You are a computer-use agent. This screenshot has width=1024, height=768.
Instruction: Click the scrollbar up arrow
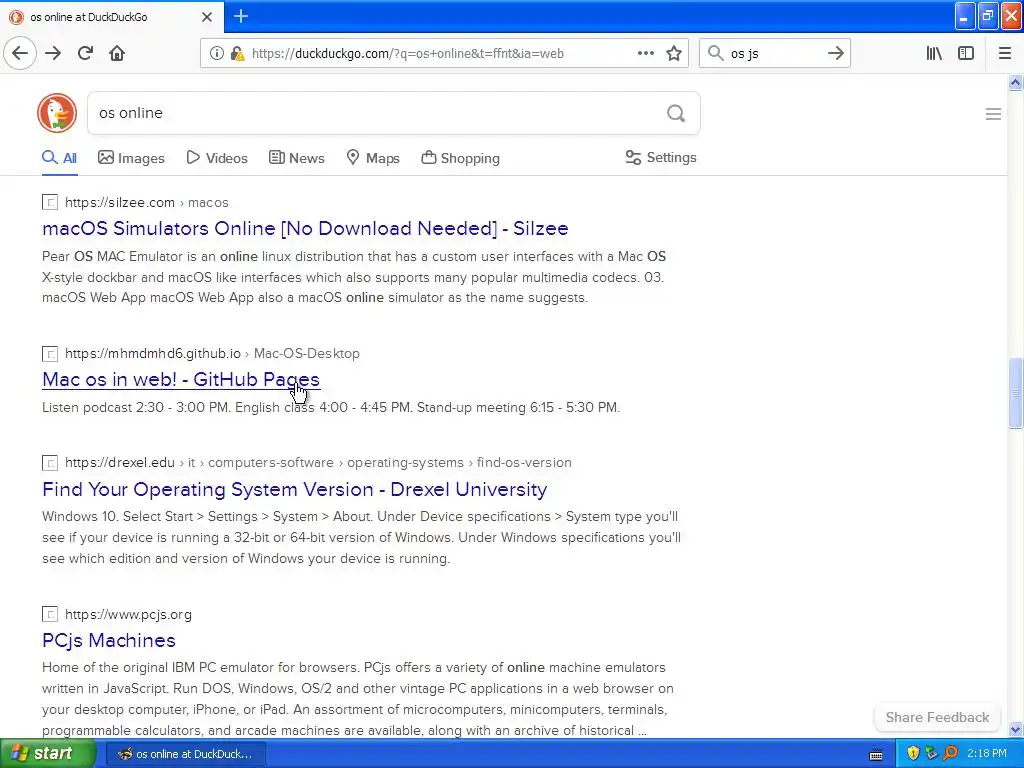click(1015, 82)
